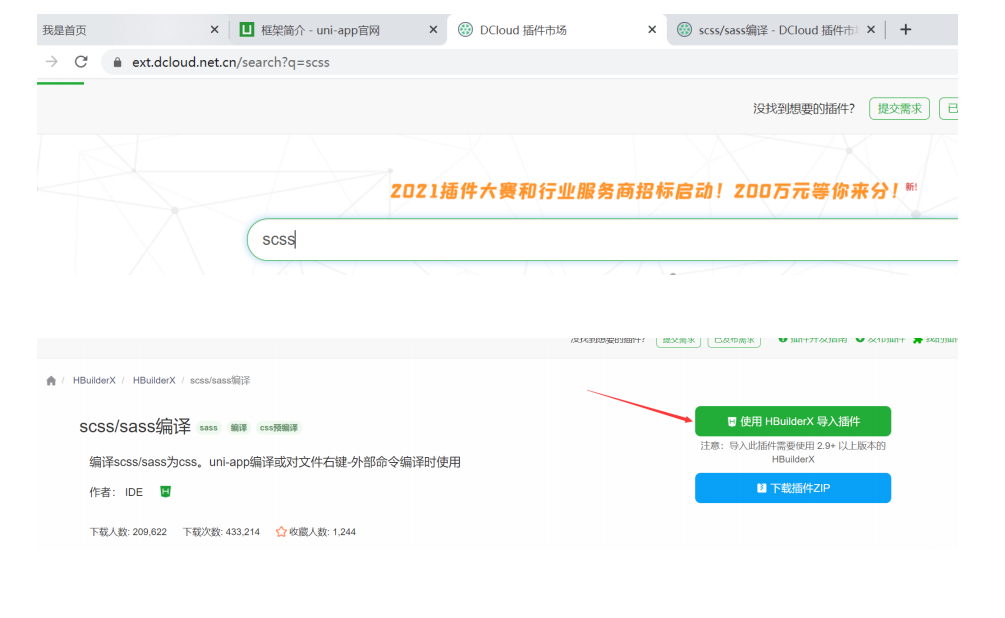Viewport: 1005px width, 618px height.
Task: Click the upper 提交需求 button
Action: [899, 108]
